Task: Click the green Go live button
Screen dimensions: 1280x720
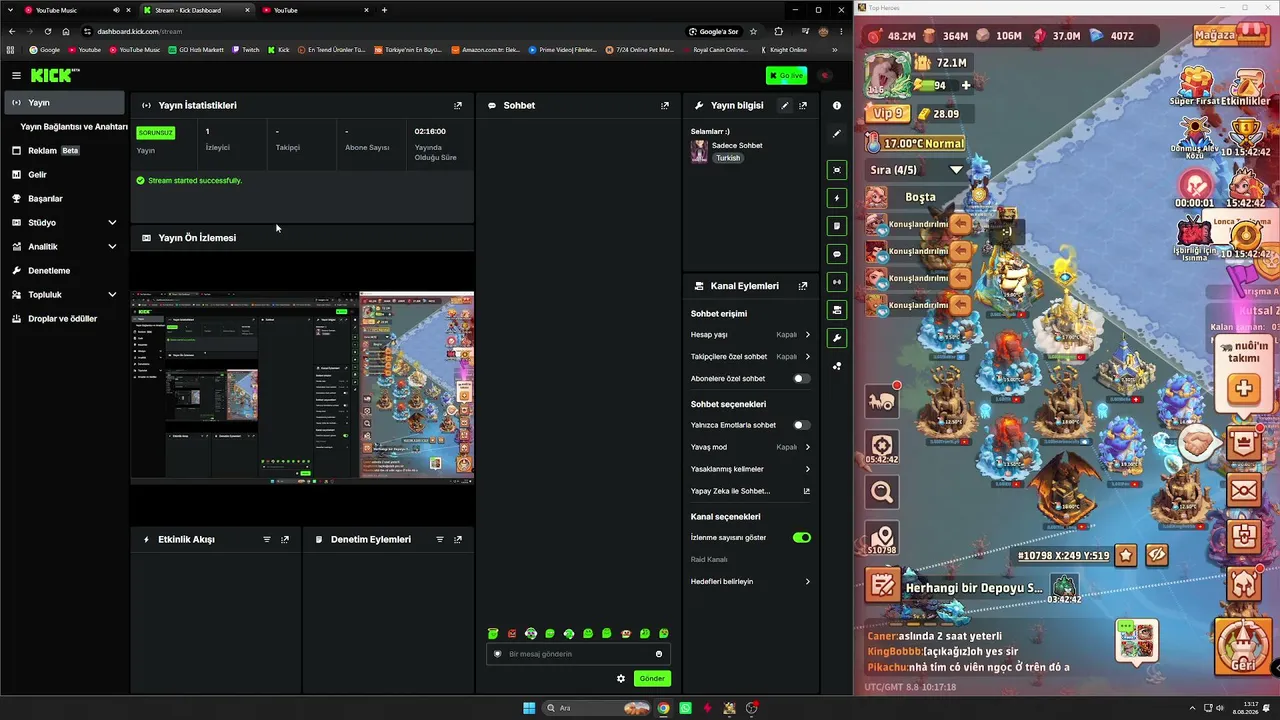Action: tap(786, 75)
